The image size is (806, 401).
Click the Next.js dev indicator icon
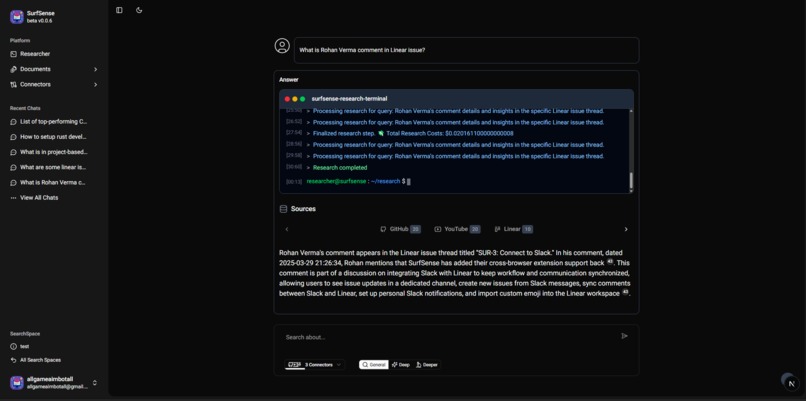(x=791, y=383)
